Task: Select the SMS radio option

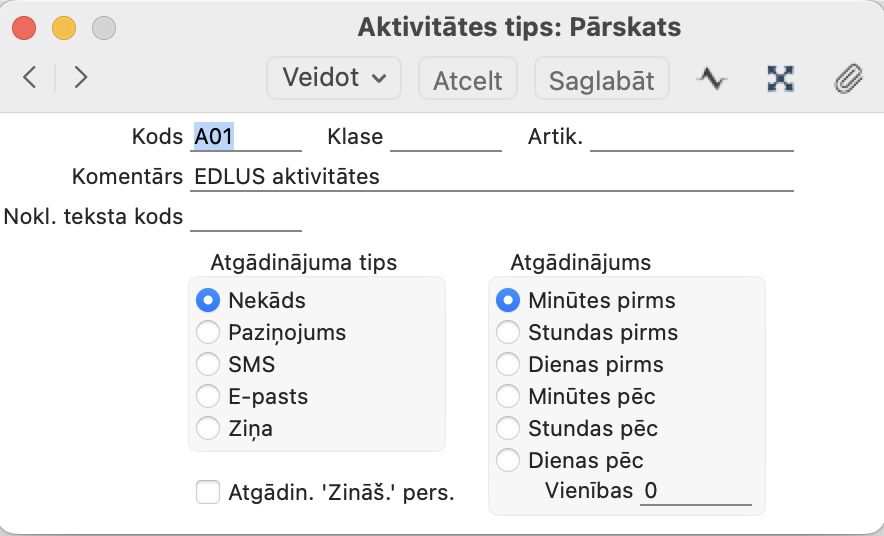Action: tap(208, 364)
